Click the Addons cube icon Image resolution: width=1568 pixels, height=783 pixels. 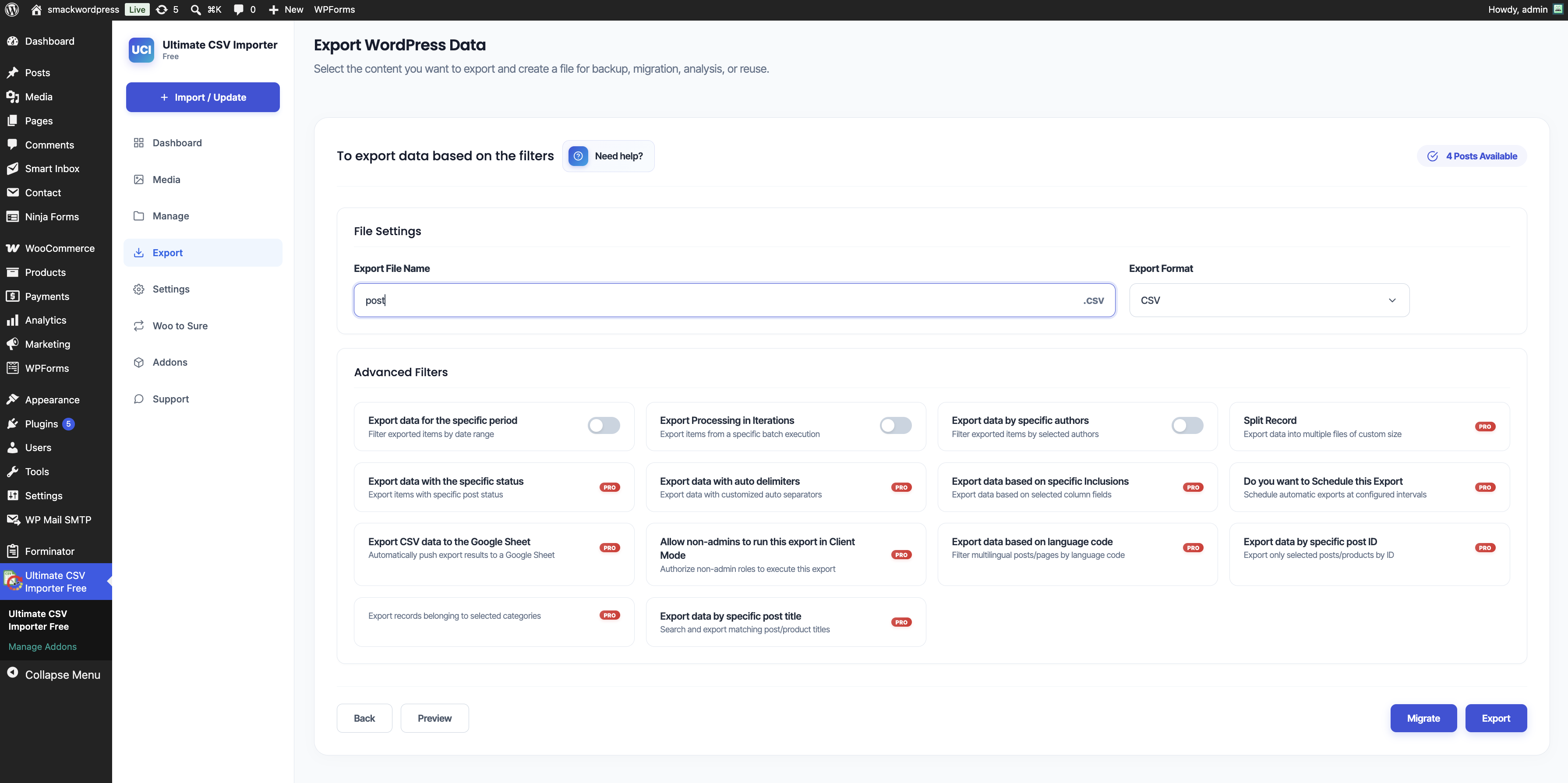[139, 362]
